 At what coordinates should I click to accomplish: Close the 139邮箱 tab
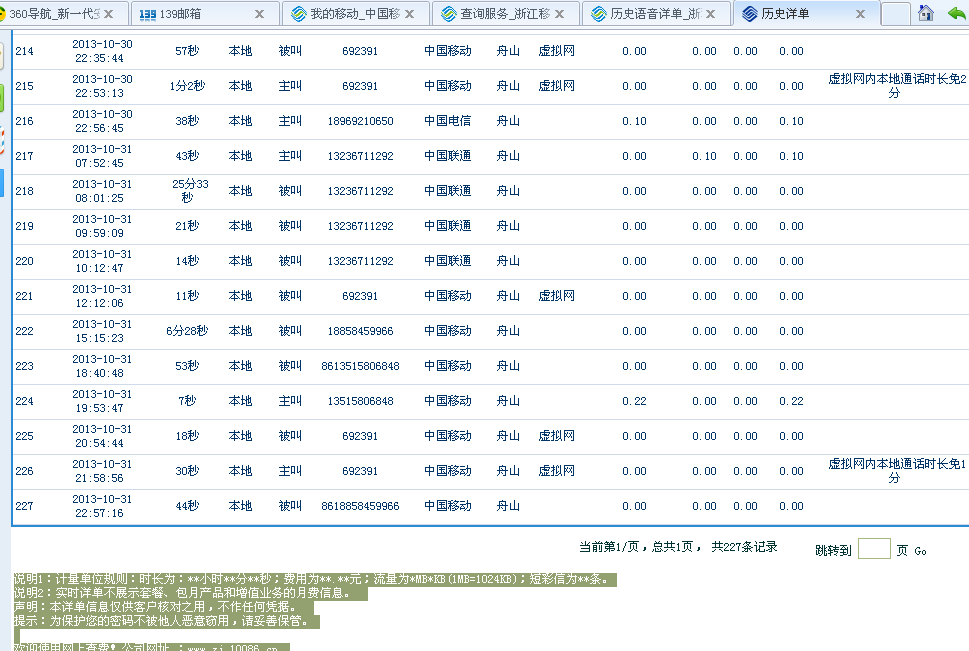click(x=260, y=15)
